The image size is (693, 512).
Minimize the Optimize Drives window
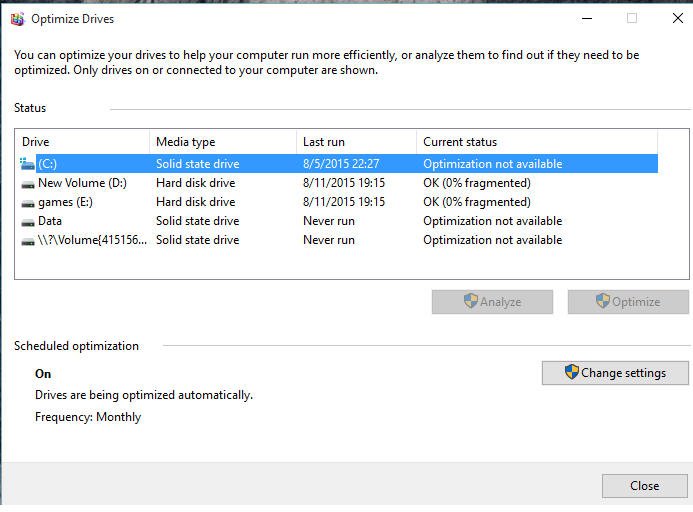click(586, 19)
